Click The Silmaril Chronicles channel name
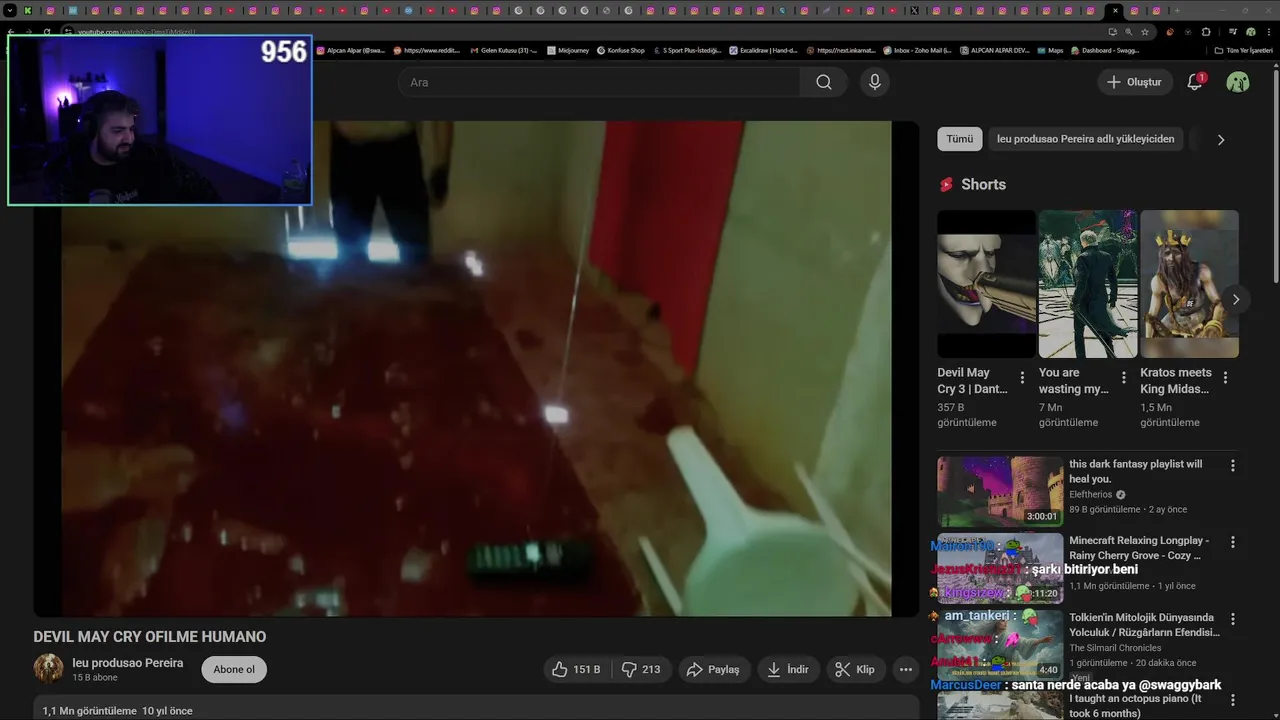The height and width of the screenshot is (720, 1280). (1115, 648)
